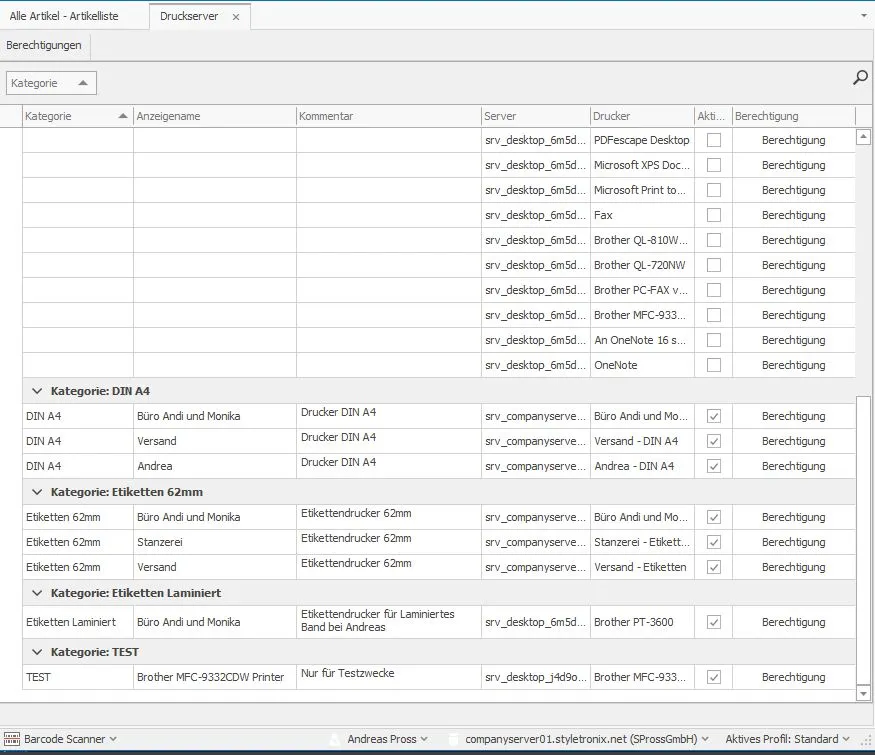Click the scrollbar down arrow
This screenshot has height=755, width=875.
tap(863, 694)
